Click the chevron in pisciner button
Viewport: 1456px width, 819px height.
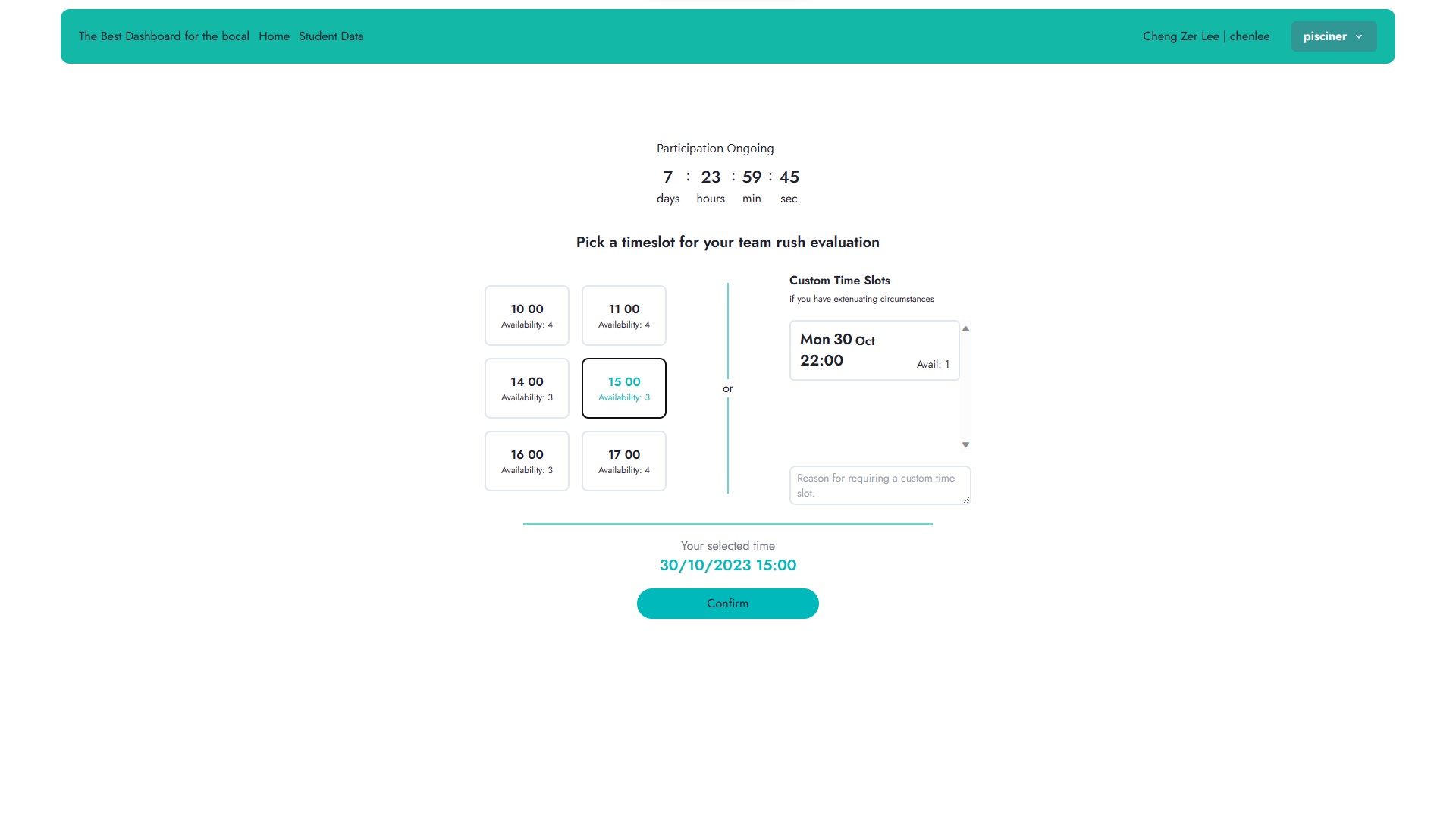coord(1359,36)
